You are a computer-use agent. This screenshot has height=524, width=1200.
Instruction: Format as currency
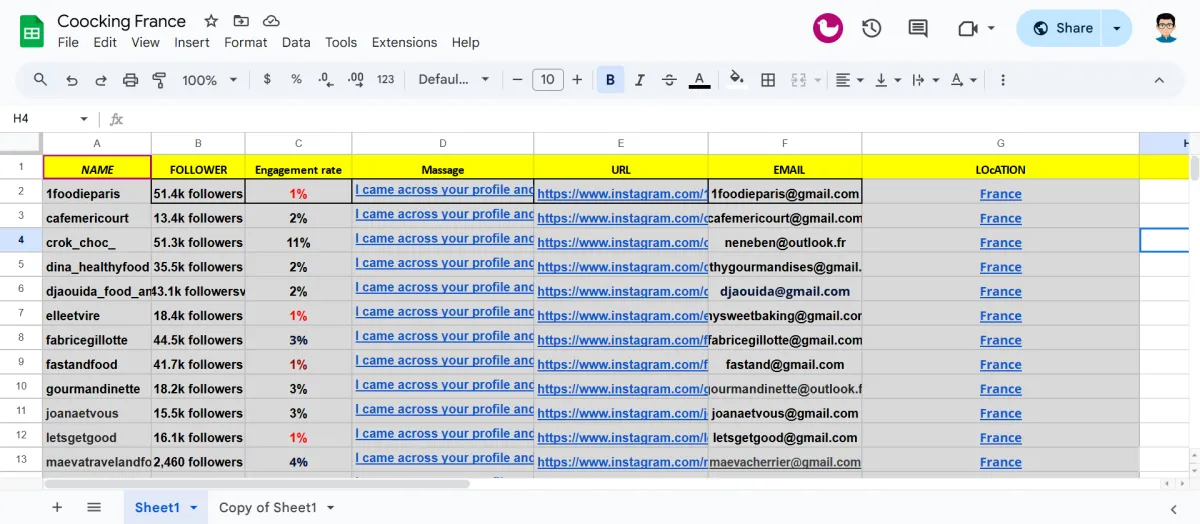[x=267, y=80]
